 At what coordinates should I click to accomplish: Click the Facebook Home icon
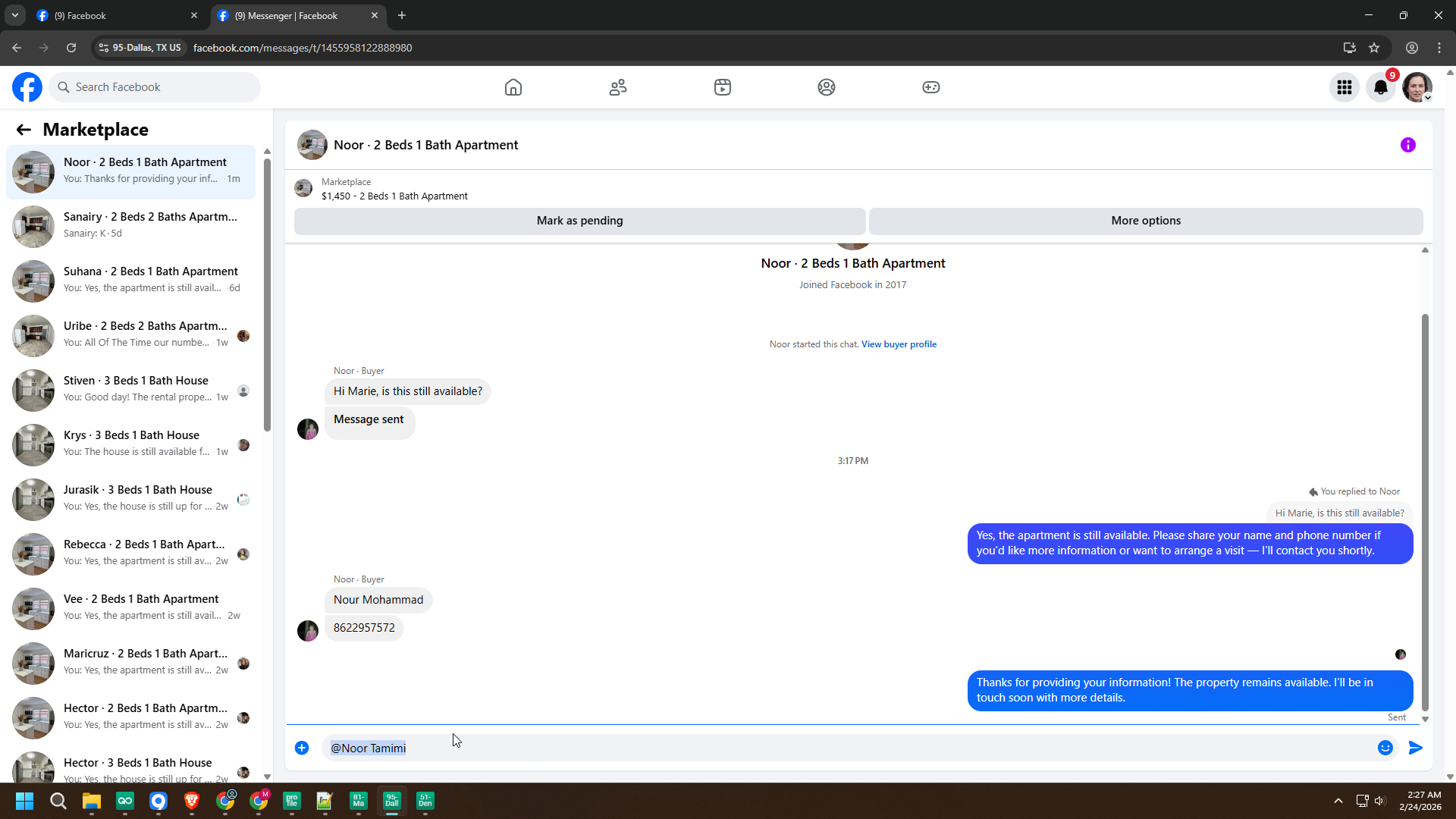(x=513, y=87)
